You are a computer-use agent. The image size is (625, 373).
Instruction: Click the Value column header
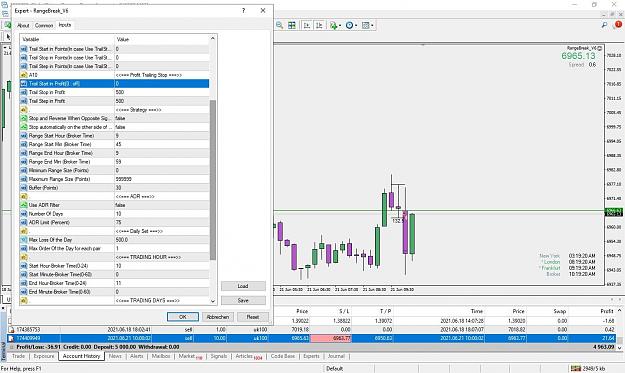coord(161,39)
